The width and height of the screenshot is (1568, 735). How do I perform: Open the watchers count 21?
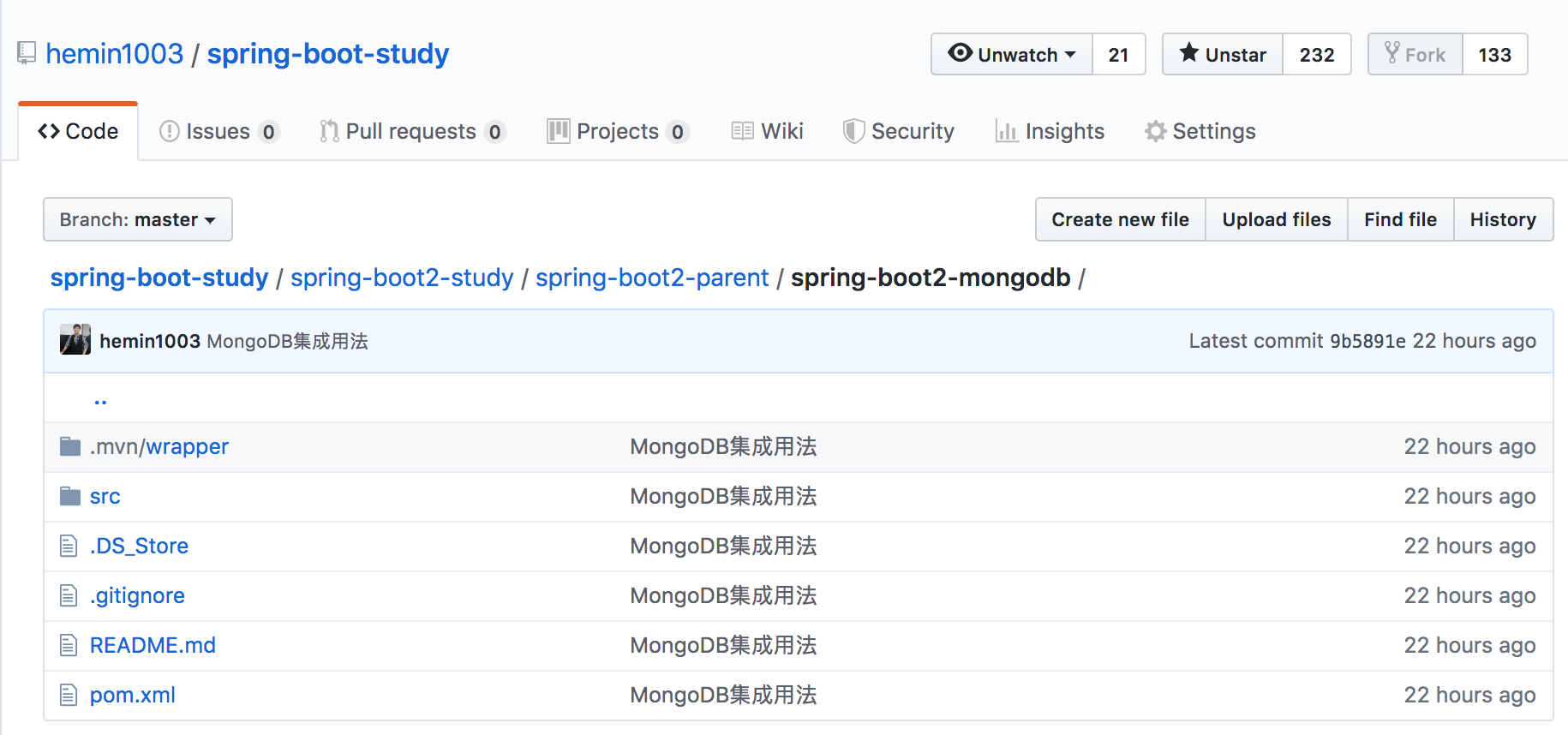tap(1119, 54)
